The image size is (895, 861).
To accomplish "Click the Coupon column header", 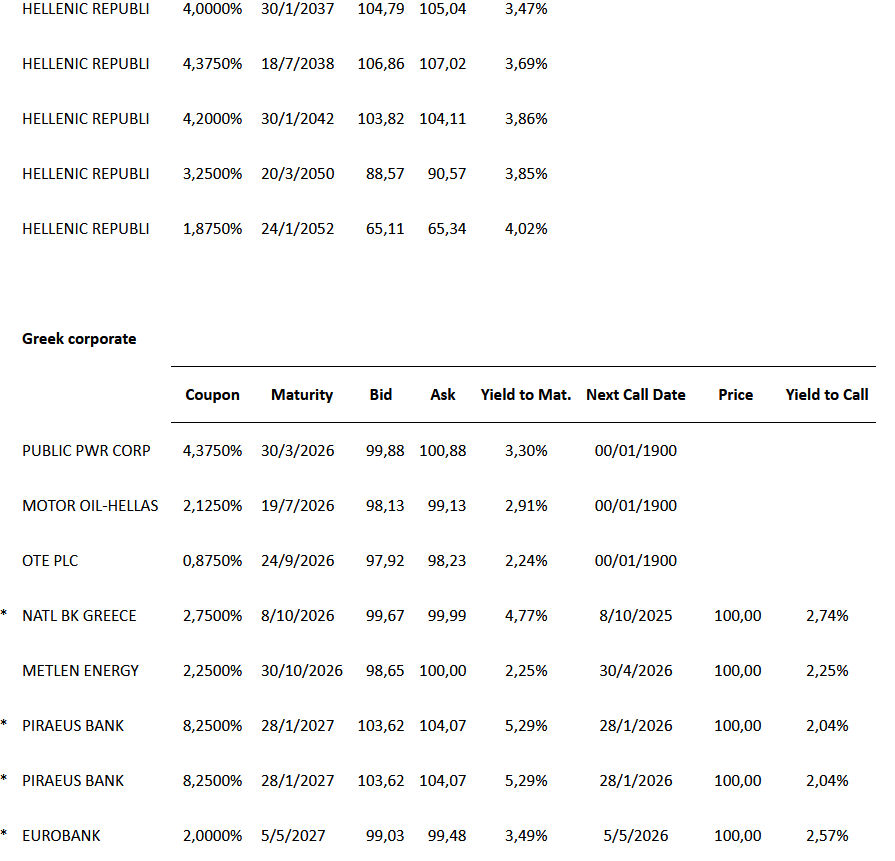I will coord(212,395).
